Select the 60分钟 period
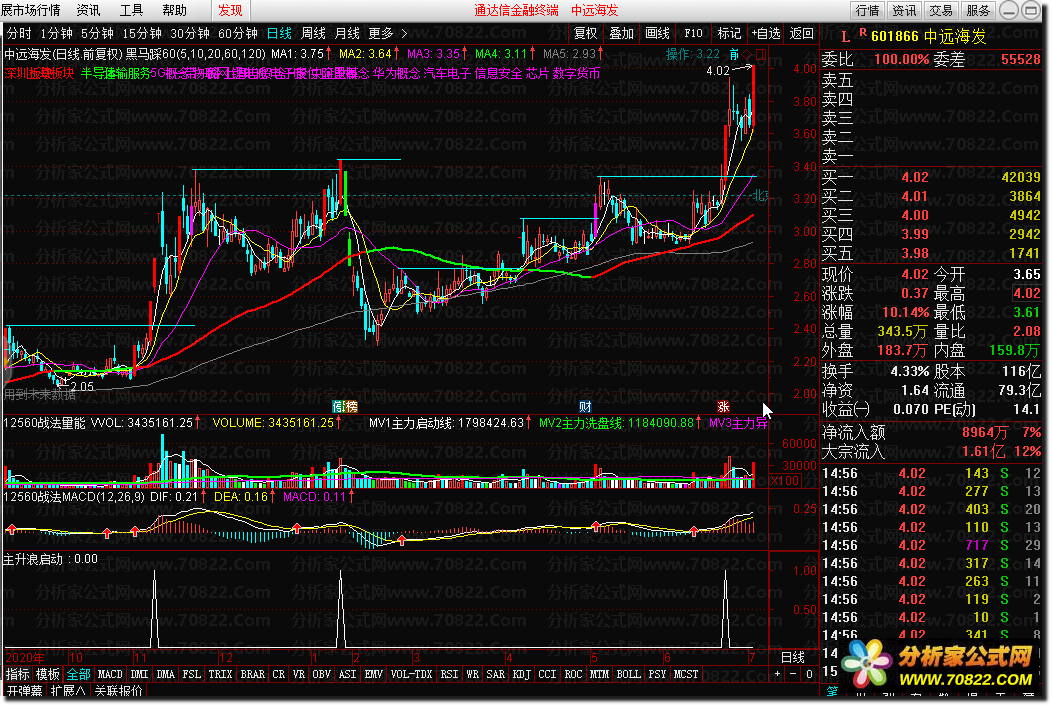The height and width of the screenshot is (705, 1052). coord(238,33)
